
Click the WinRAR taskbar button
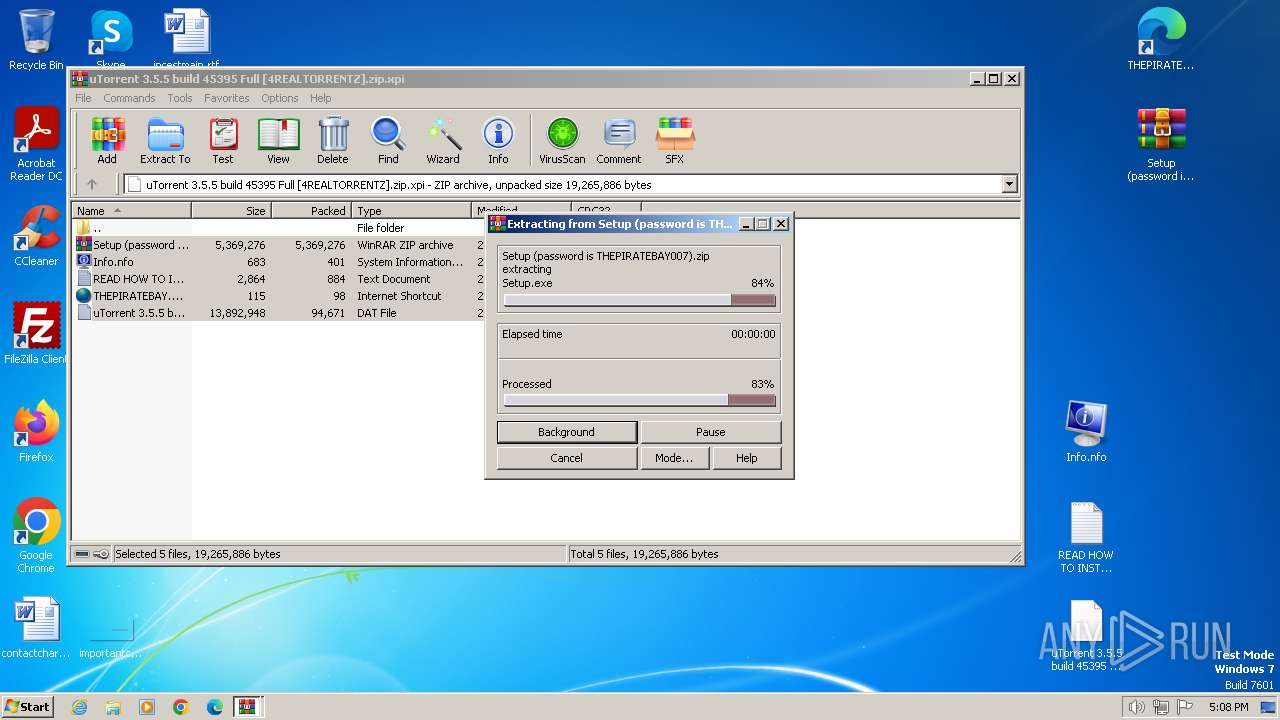pos(247,707)
